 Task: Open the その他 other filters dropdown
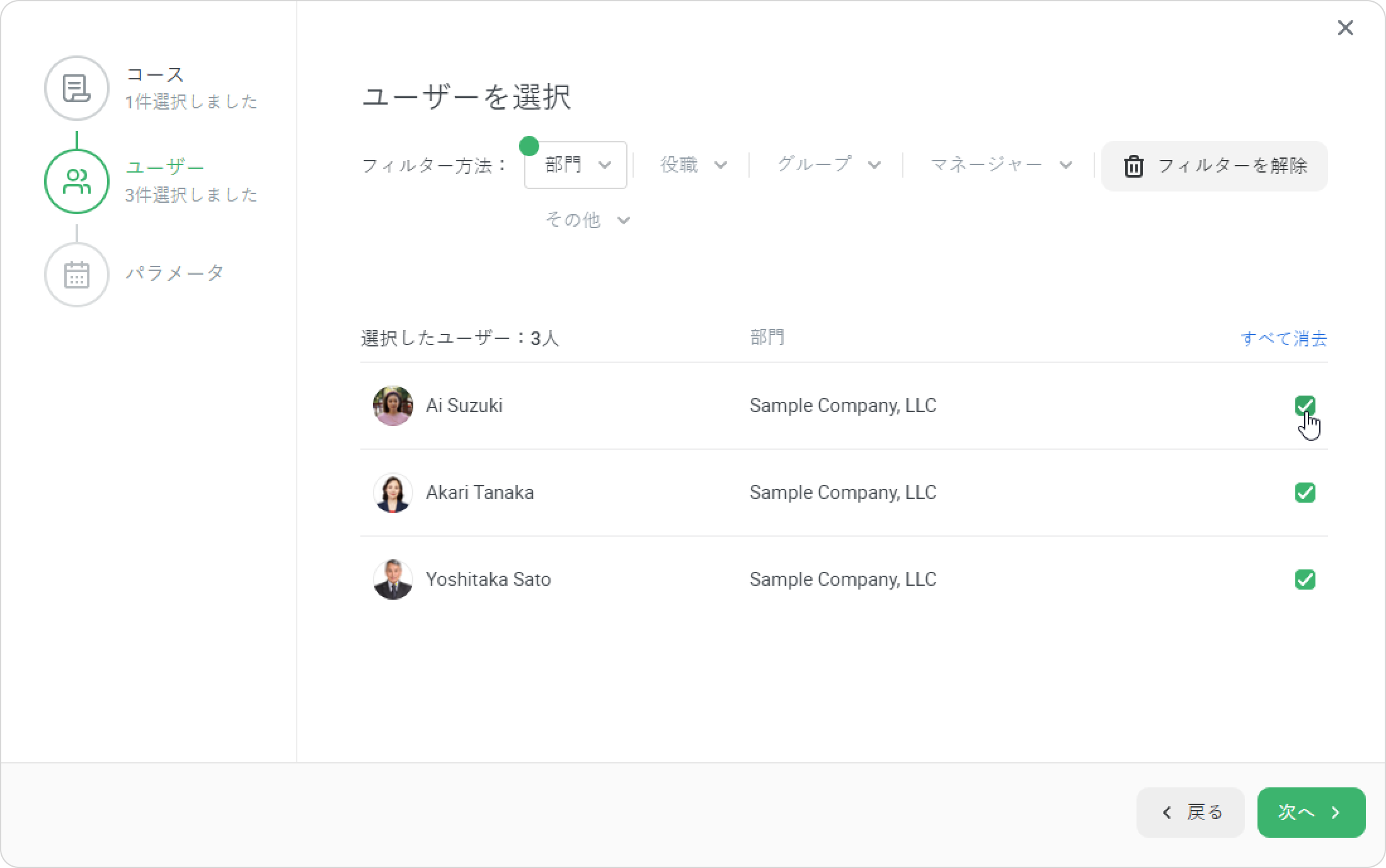click(x=587, y=220)
